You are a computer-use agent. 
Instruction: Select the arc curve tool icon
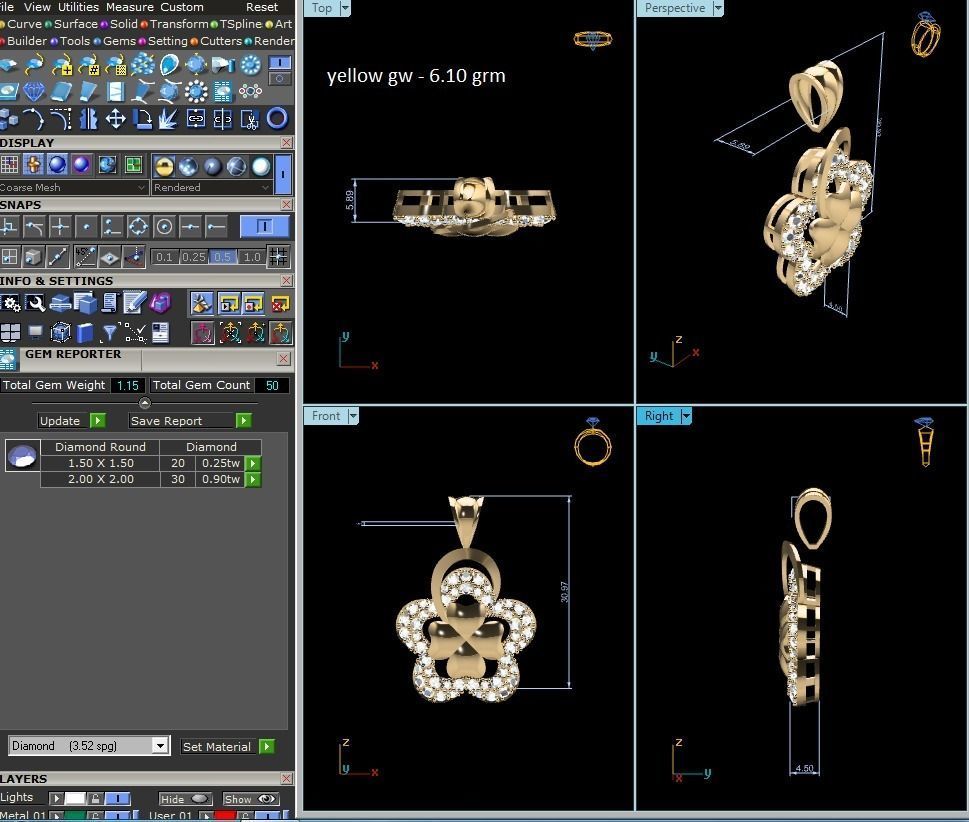34,118
